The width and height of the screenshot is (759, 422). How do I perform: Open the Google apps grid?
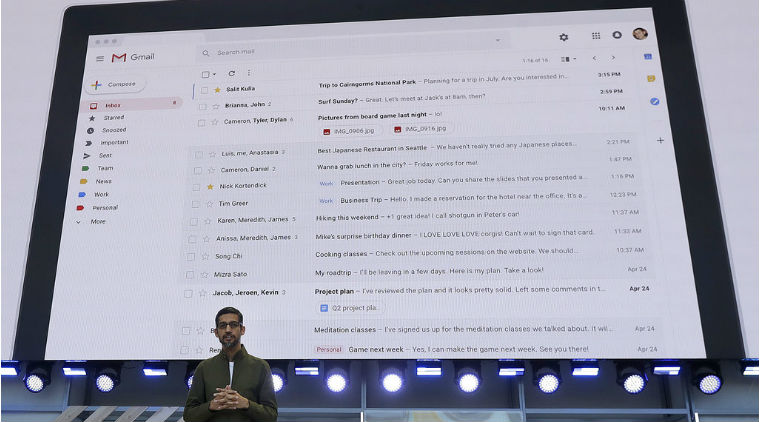click(x=596, y=36)
